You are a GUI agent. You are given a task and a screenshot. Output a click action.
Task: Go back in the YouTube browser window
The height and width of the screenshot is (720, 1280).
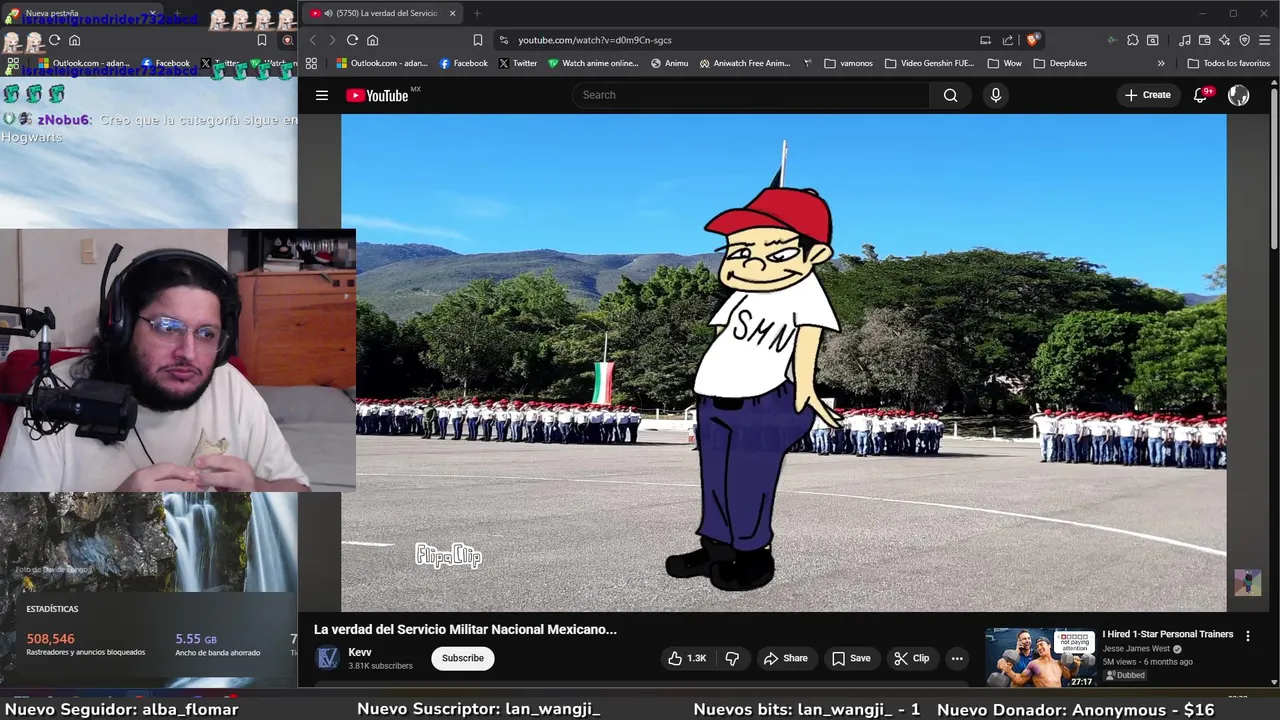312,40
